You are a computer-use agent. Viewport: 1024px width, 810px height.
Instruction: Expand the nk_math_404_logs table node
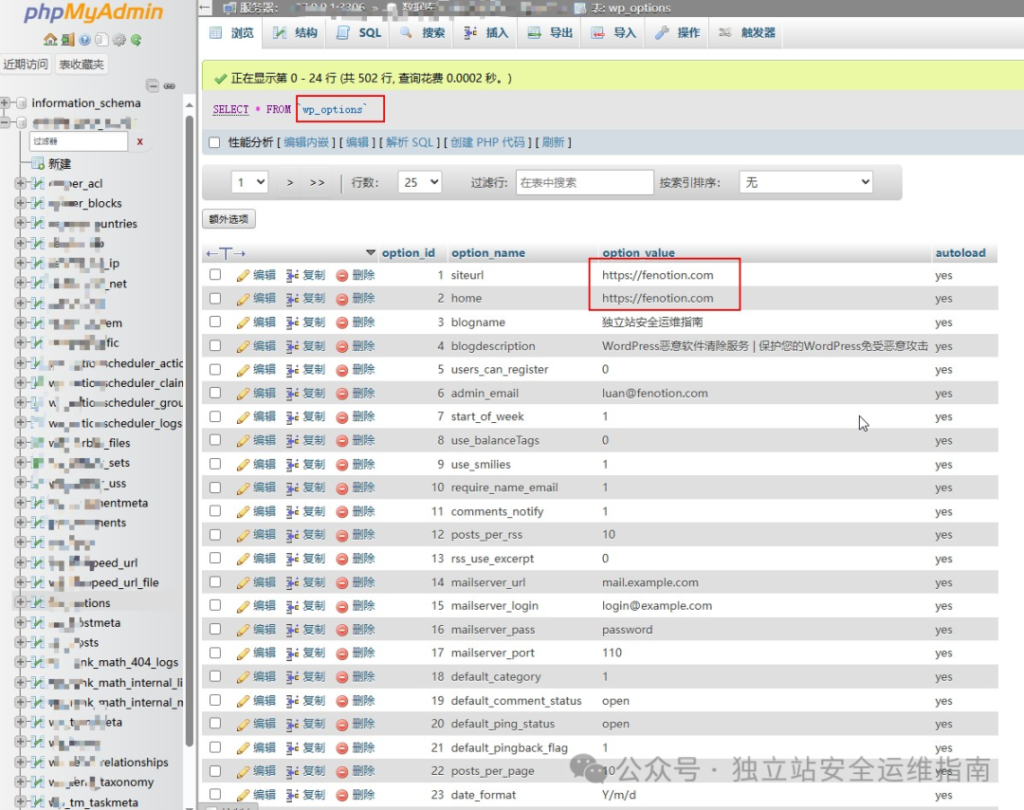20,662
